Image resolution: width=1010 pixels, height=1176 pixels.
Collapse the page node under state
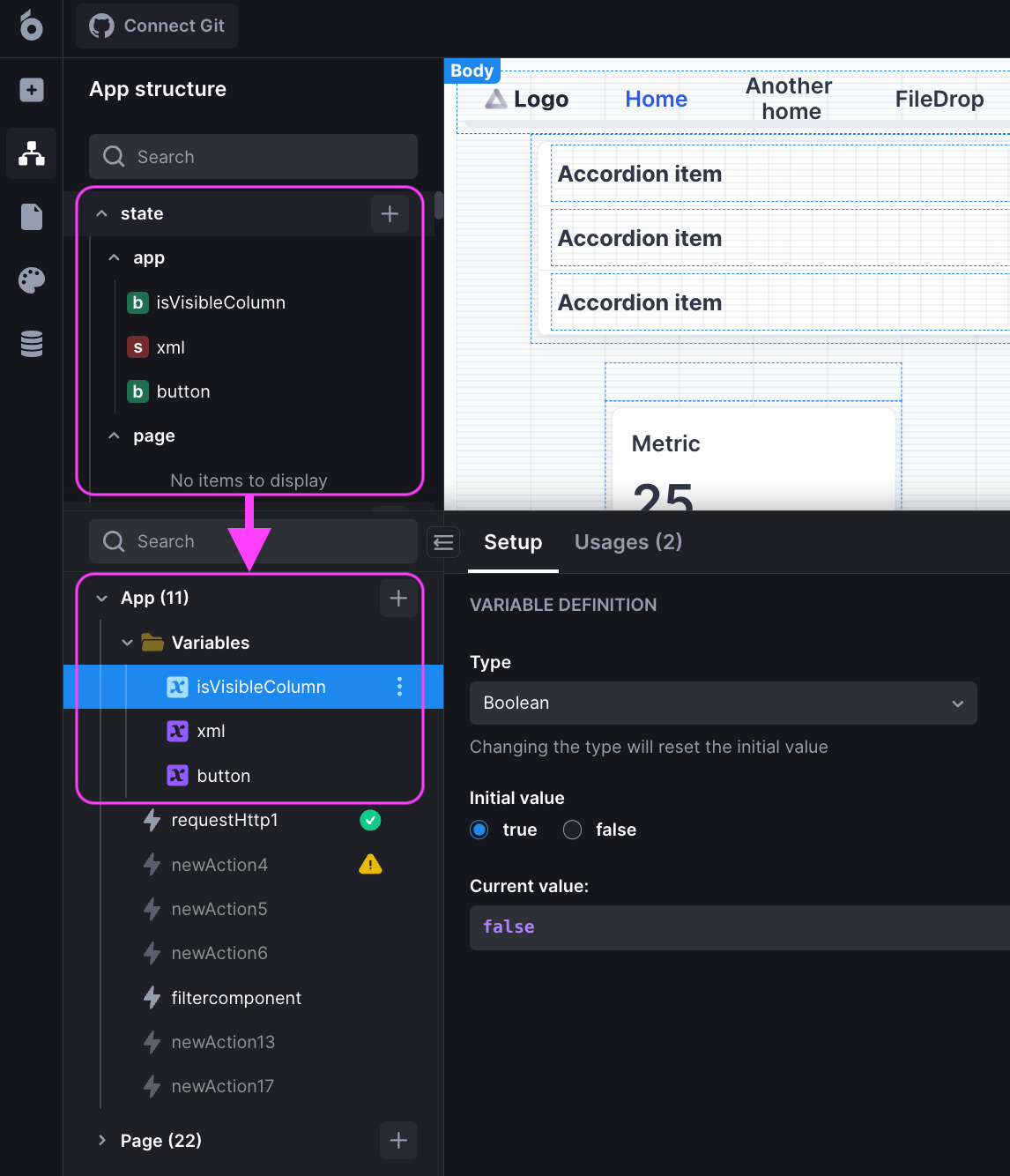114,435
